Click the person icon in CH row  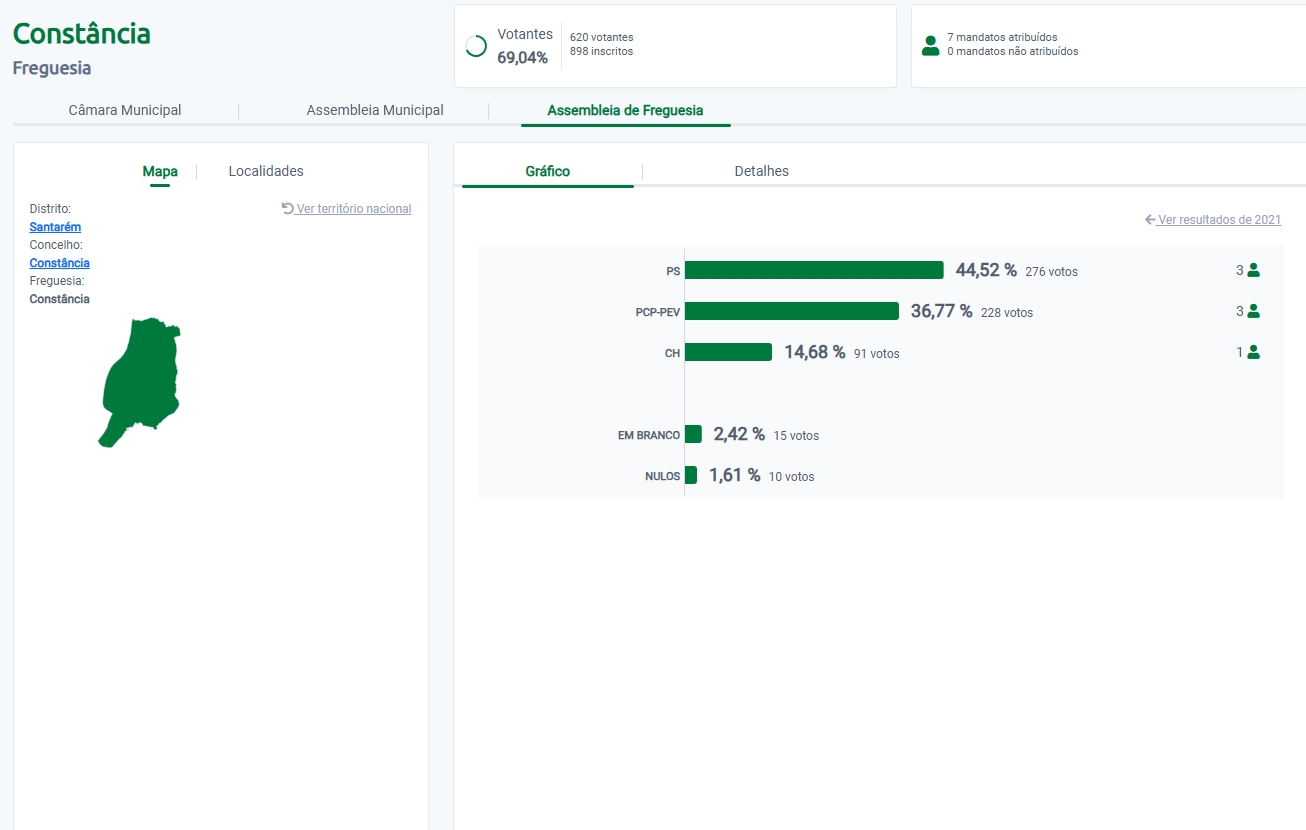point(1253,352)
